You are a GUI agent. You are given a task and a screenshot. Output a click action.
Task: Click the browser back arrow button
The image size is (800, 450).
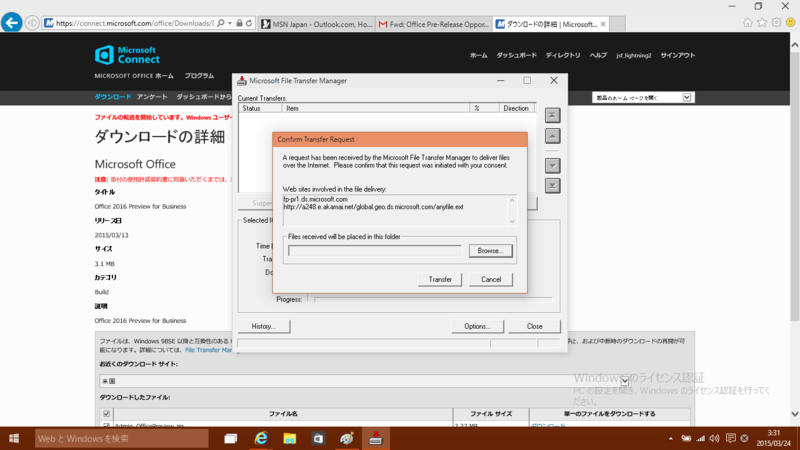tap(12, 23)
